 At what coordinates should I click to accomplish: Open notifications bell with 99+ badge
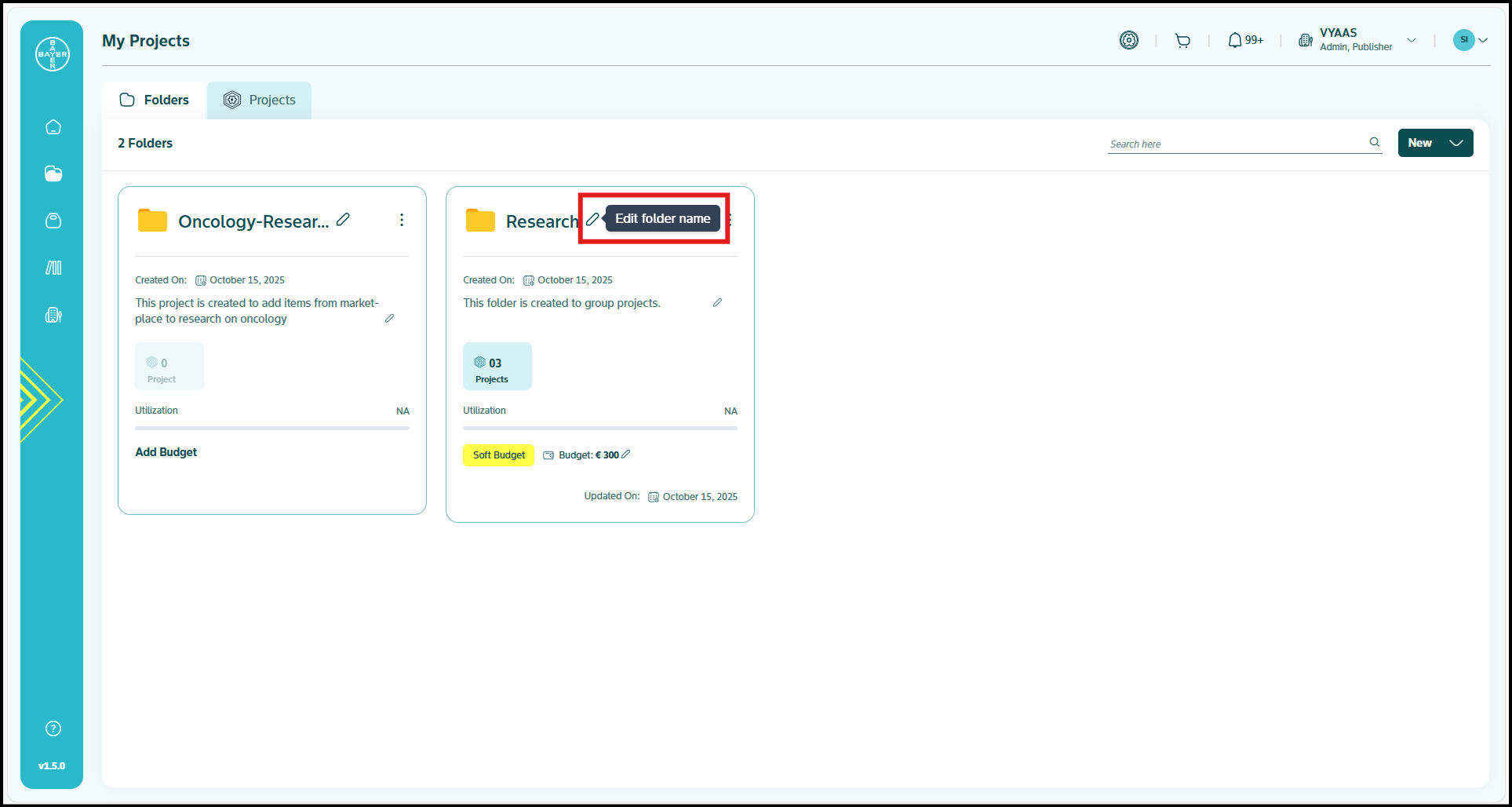(1244, 40)
